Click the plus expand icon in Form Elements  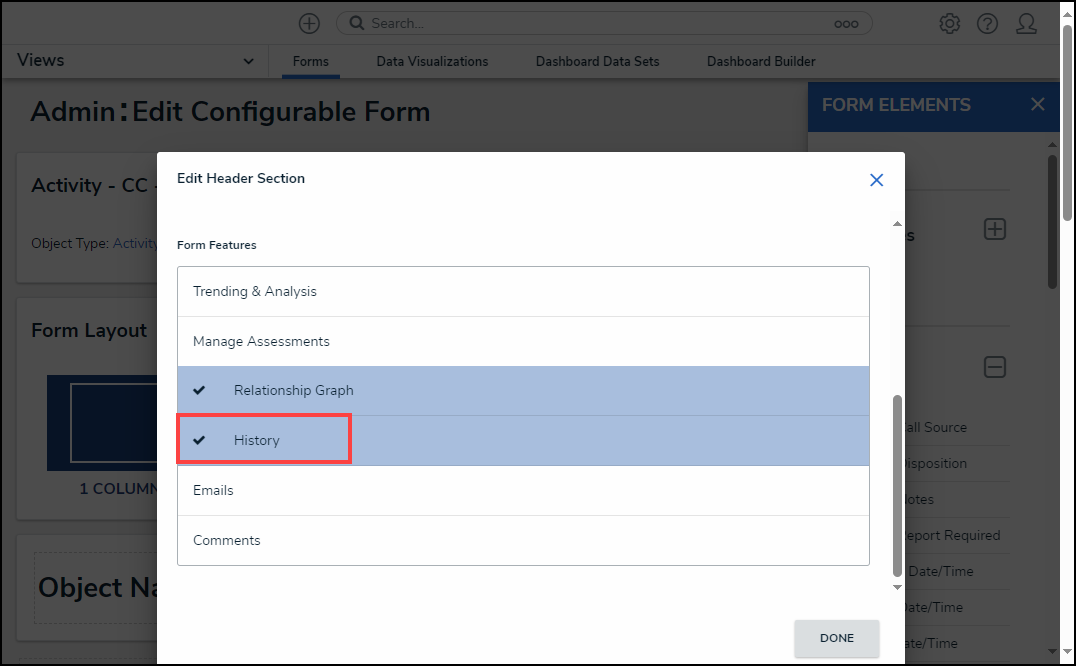(994, 229)
